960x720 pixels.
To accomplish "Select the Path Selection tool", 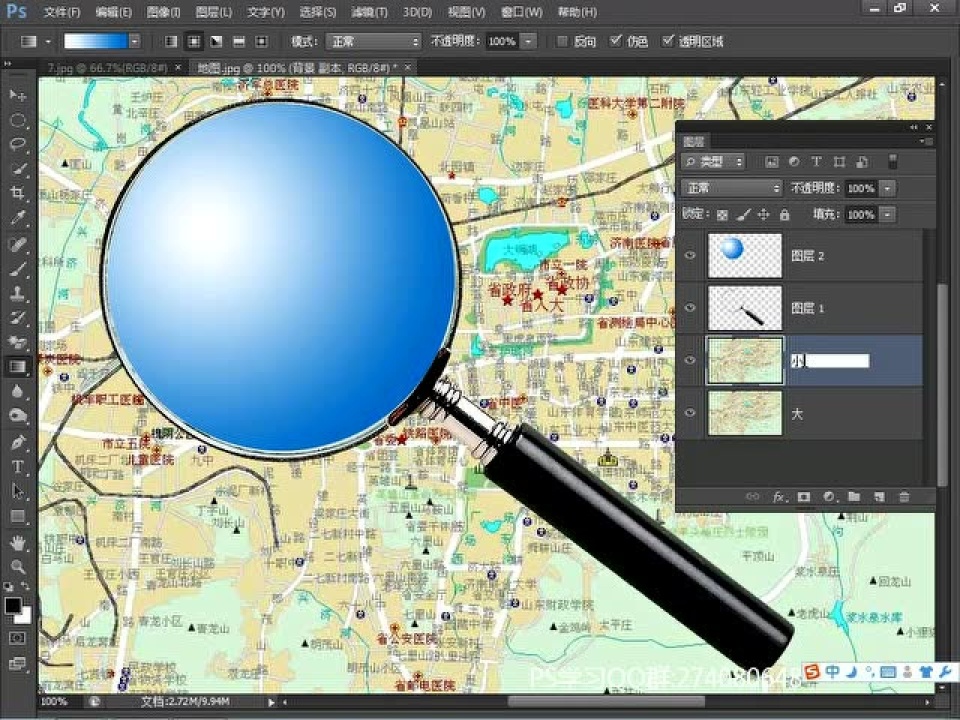I will tap(18, 492).
